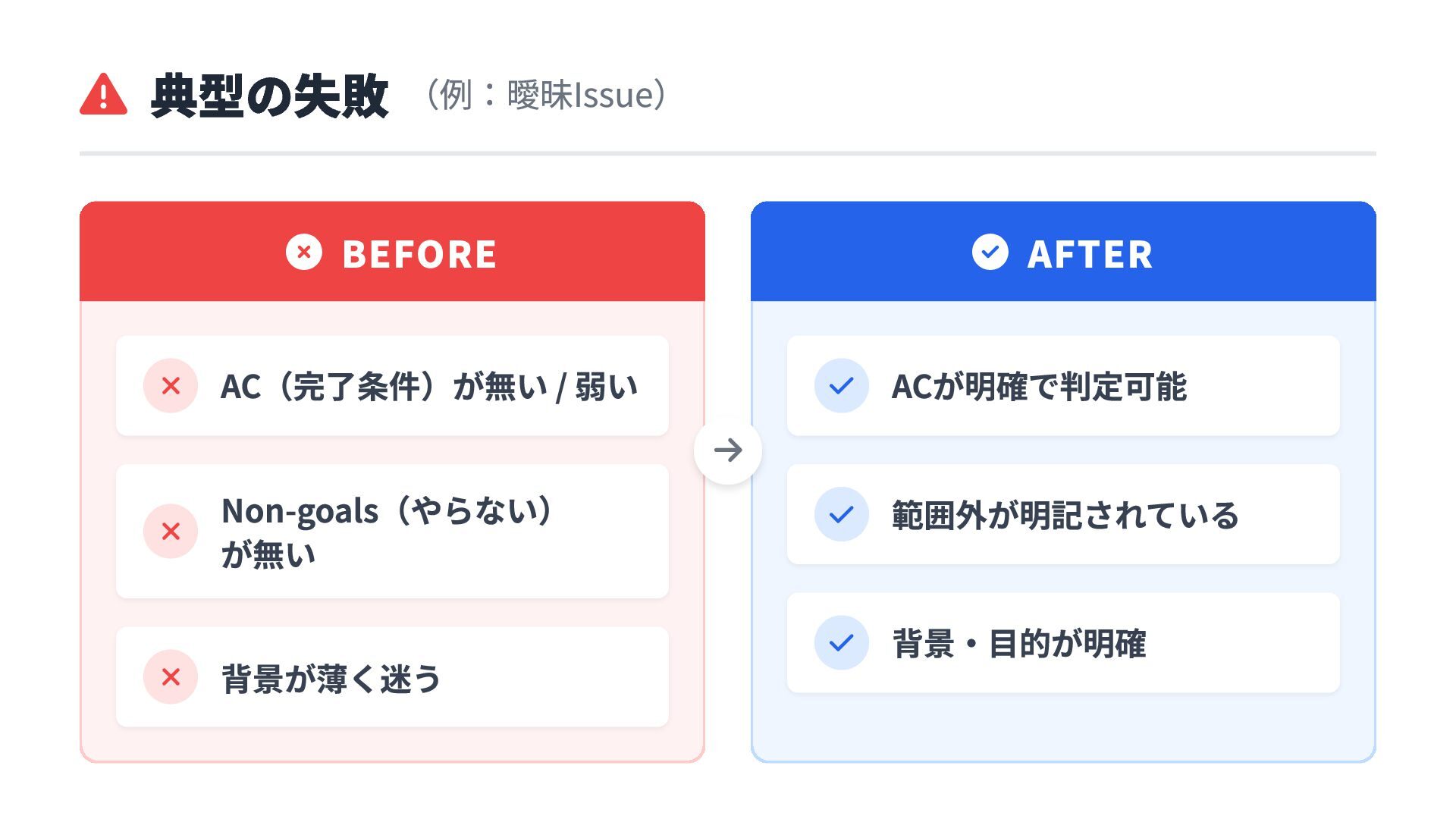Click the center arrow circle between panels
Screen dimensions: 1456x819
728,450
